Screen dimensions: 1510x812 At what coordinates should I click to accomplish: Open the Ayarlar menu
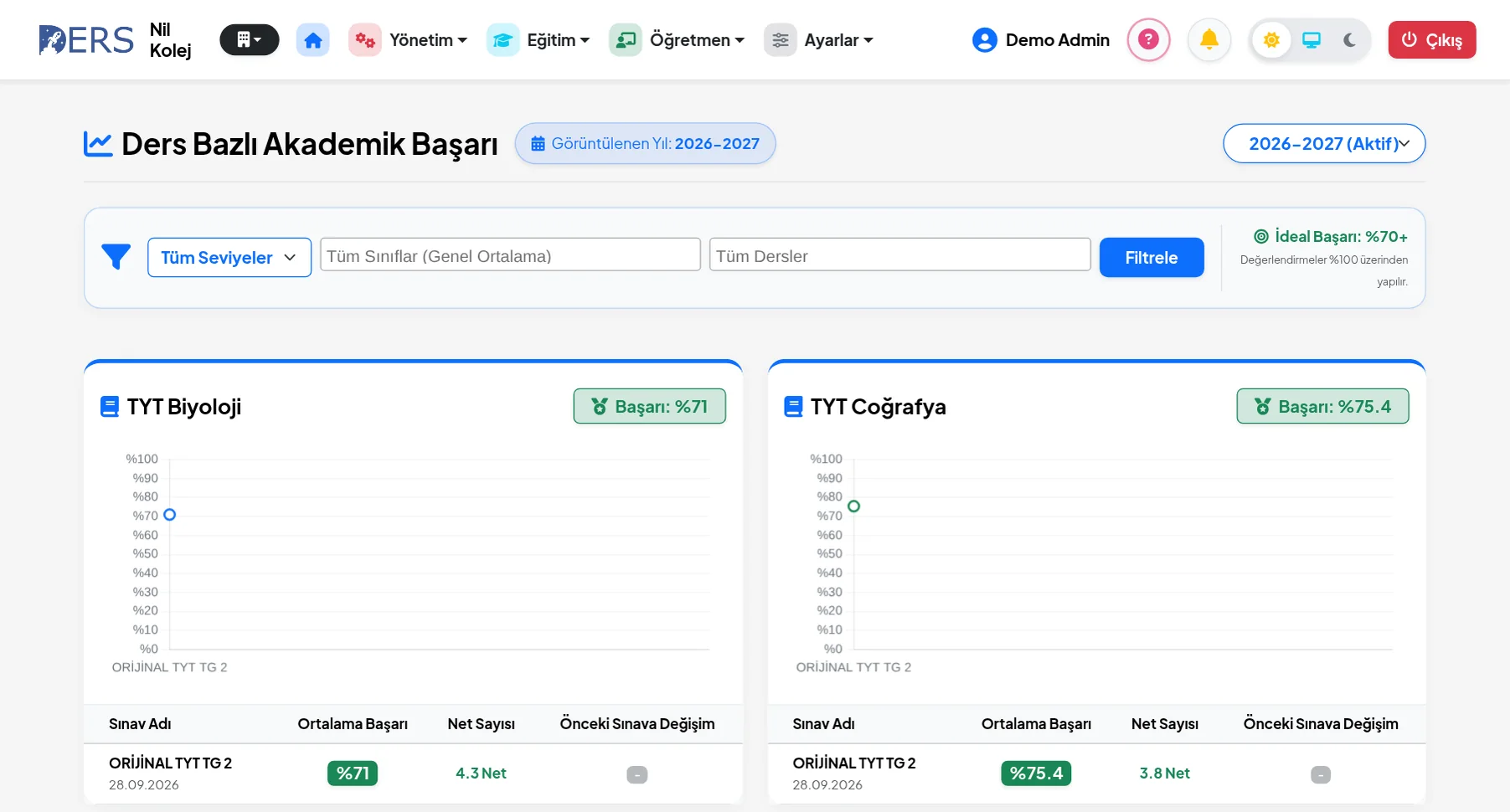(818, 40)
